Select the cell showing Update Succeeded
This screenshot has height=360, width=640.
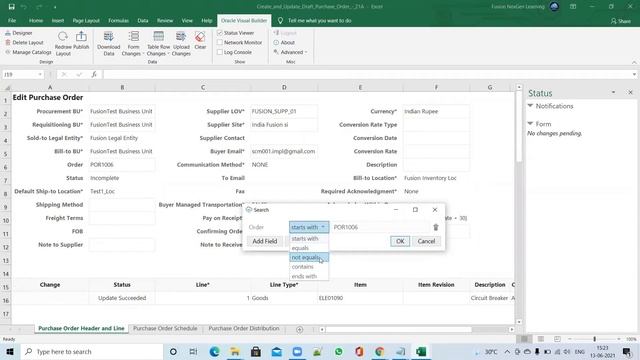[x=122, y=298]
